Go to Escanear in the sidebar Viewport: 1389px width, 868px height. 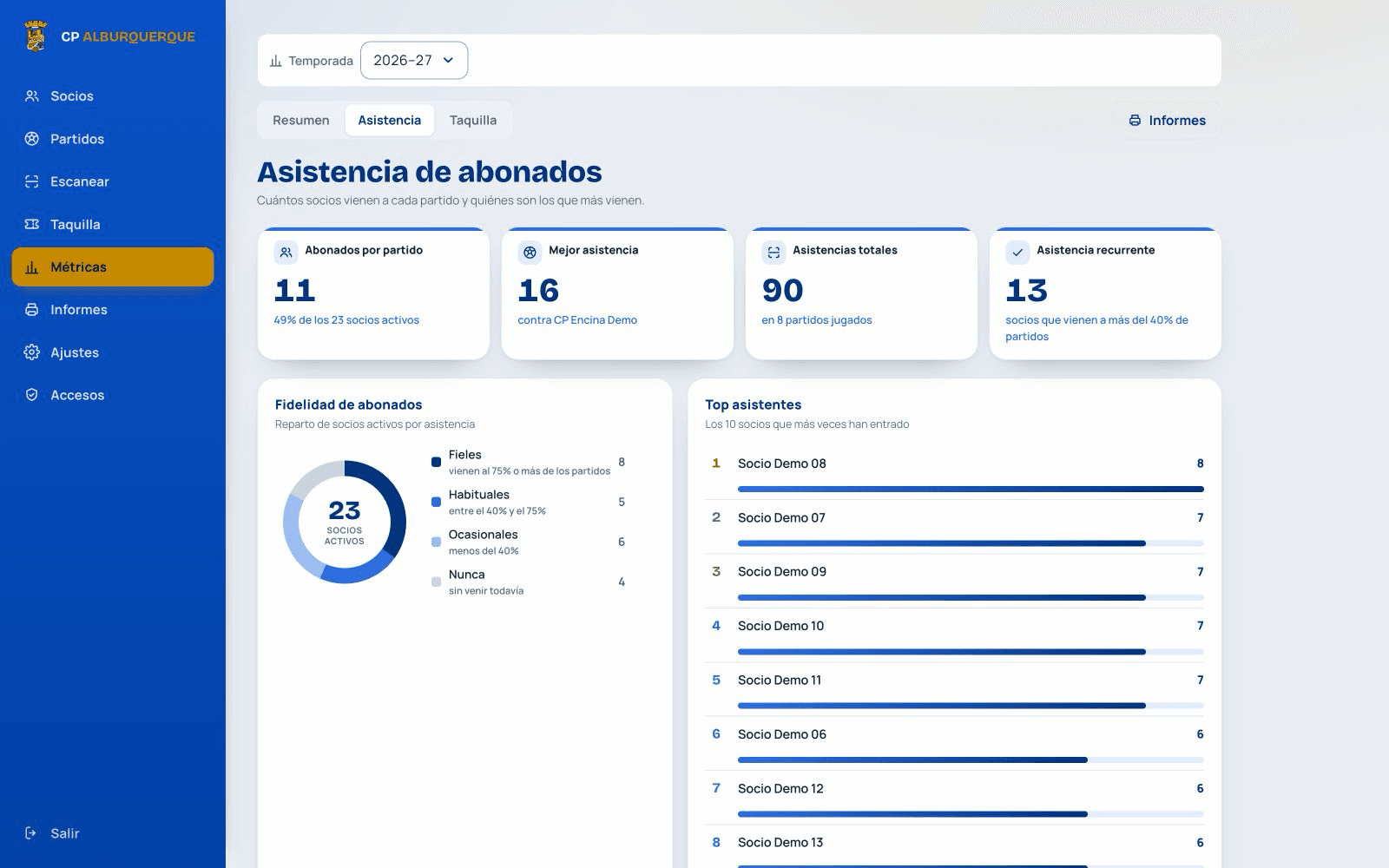(x=113, y=181)
